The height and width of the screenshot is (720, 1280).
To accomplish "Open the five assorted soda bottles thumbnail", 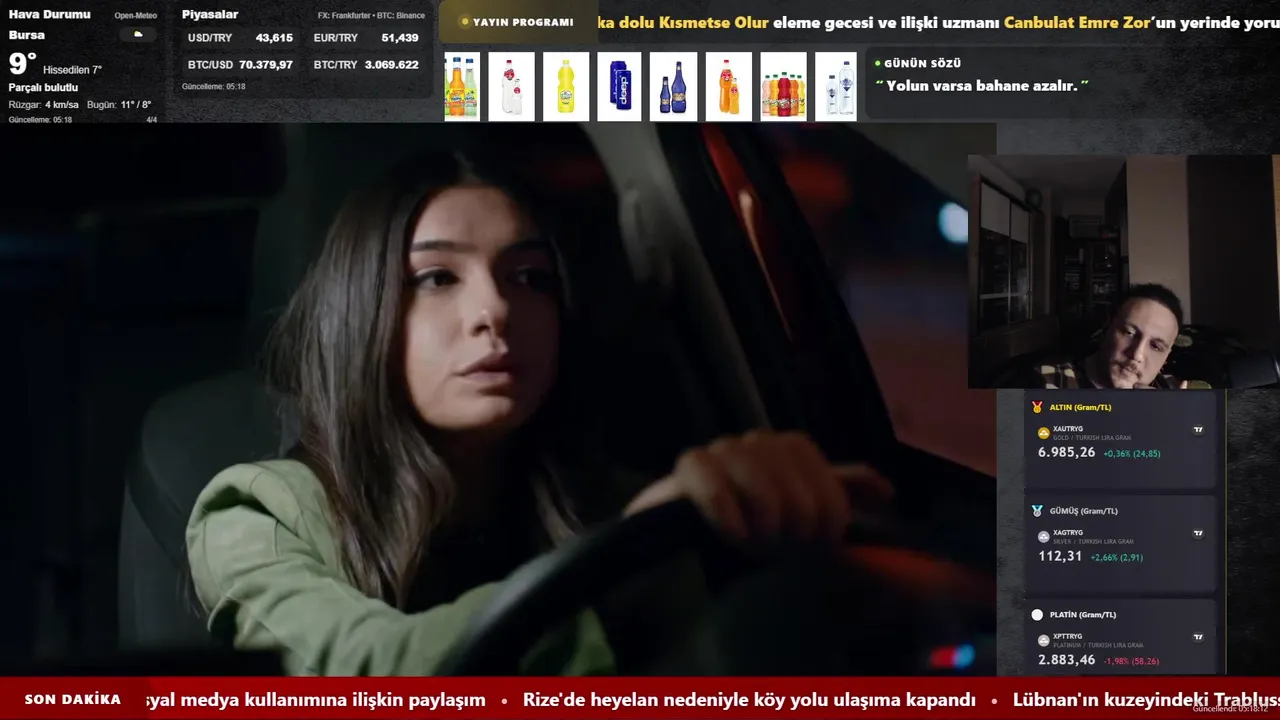I will (x=783, y=87).
